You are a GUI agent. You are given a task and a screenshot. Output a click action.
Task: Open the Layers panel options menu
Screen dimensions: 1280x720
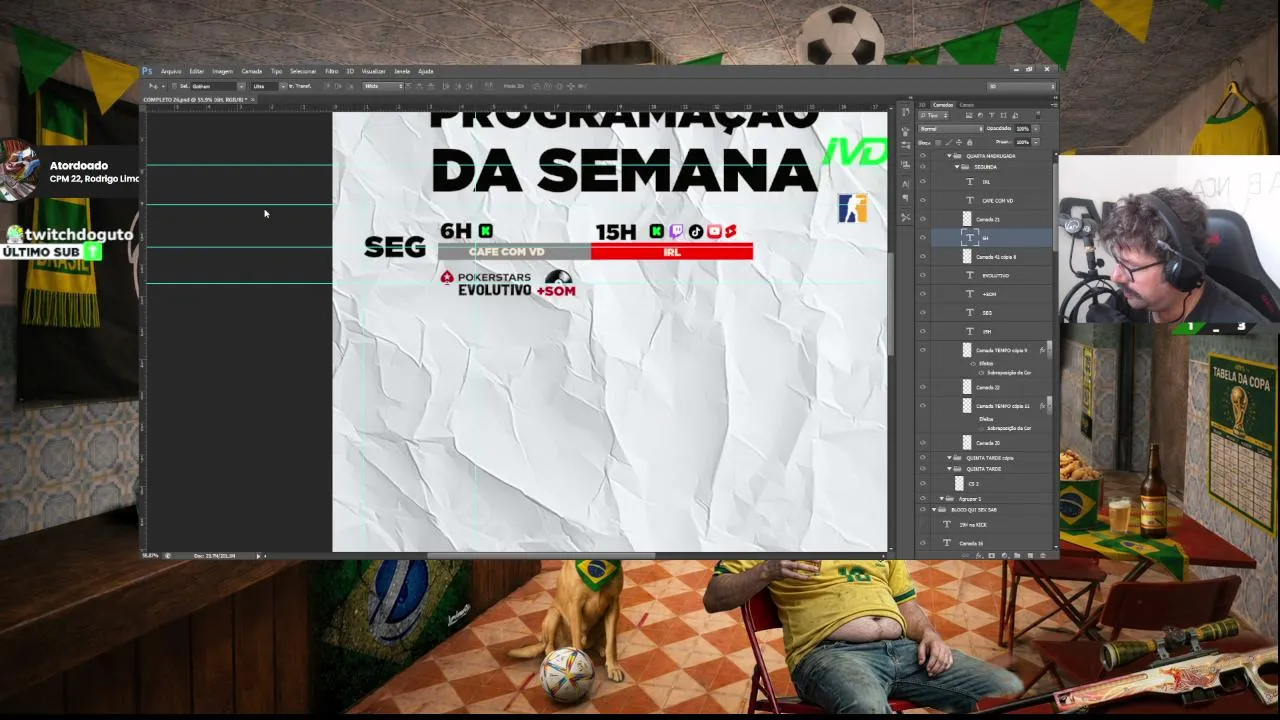[x=1053, y=104]
